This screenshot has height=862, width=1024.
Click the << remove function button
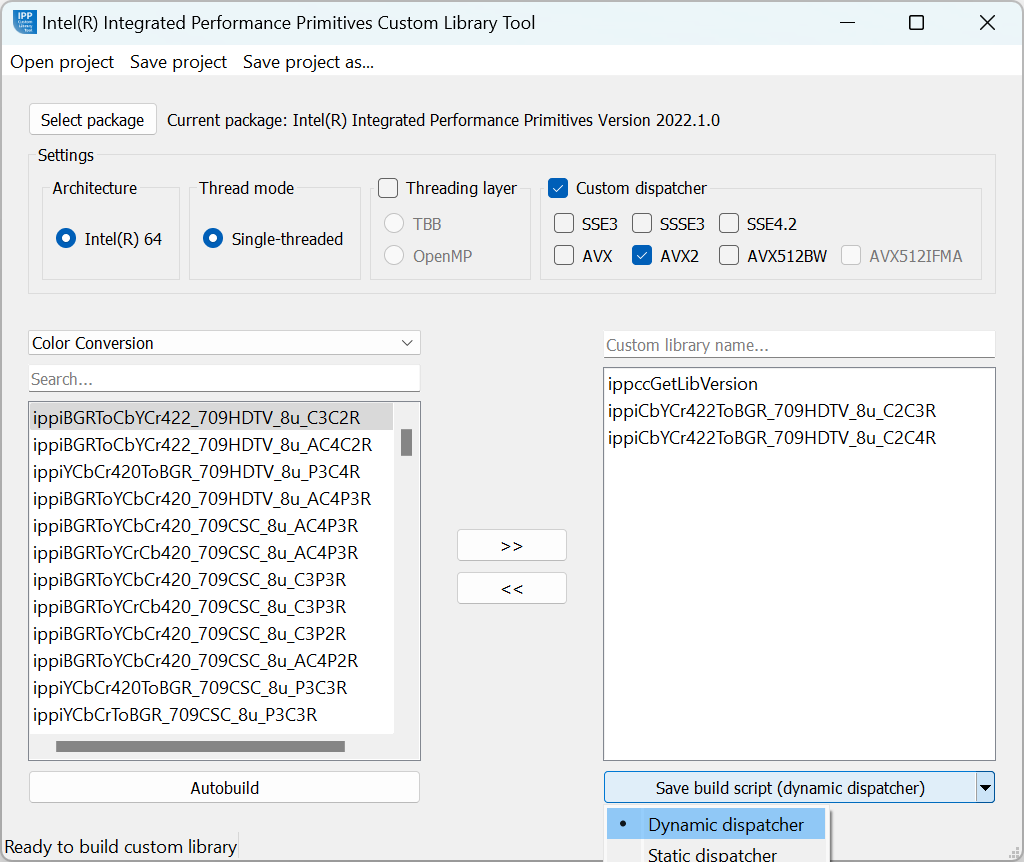point(511,588)
